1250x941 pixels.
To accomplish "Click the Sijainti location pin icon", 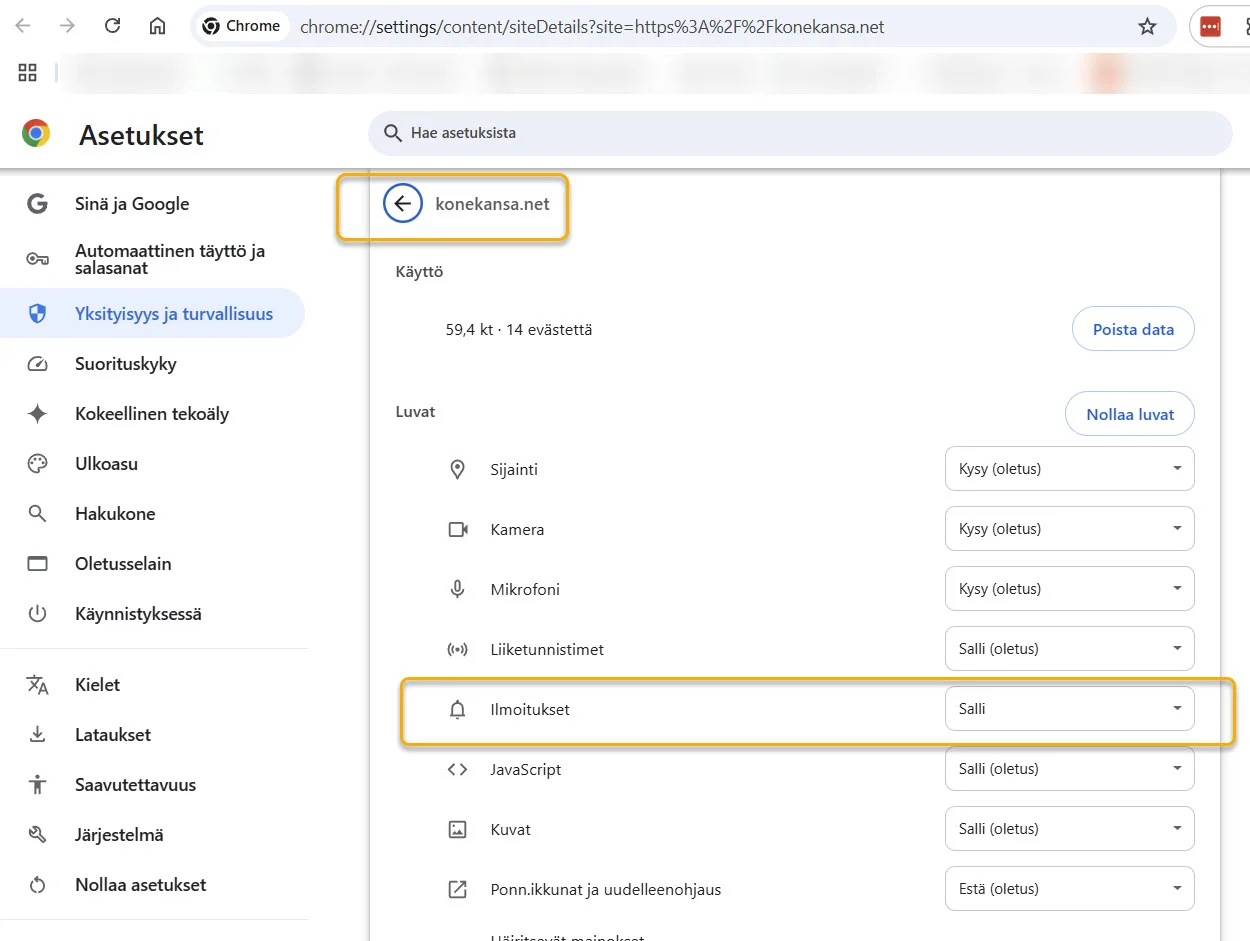I will click(458, 469).
